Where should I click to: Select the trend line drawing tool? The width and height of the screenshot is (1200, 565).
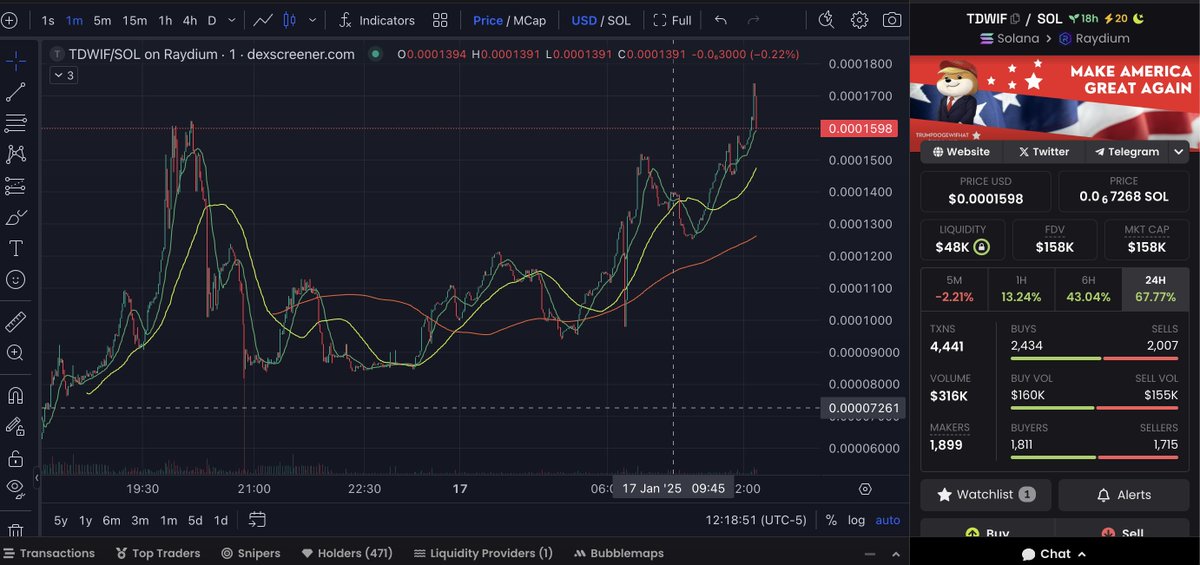16,92
